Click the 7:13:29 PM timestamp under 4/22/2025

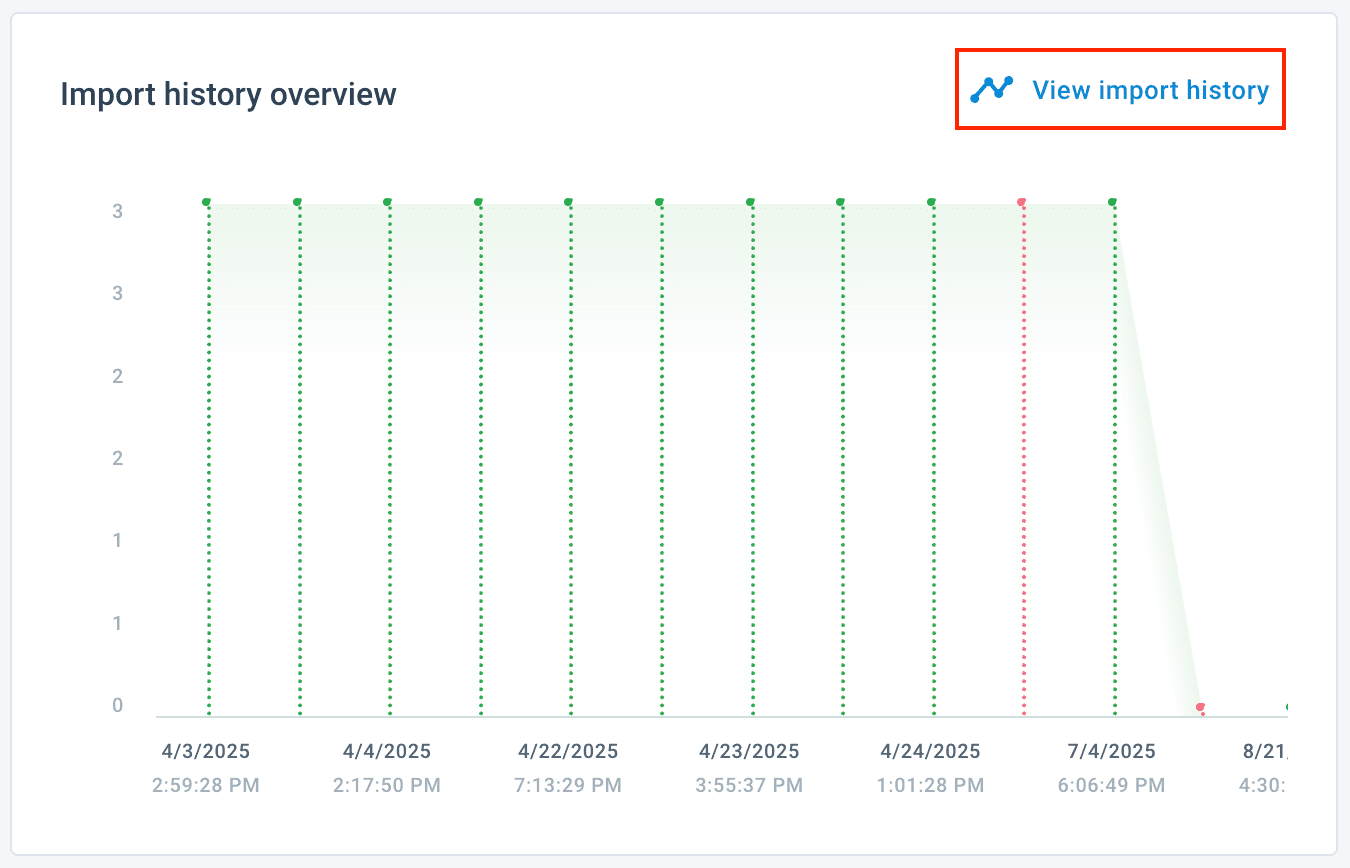click(568, 786)
